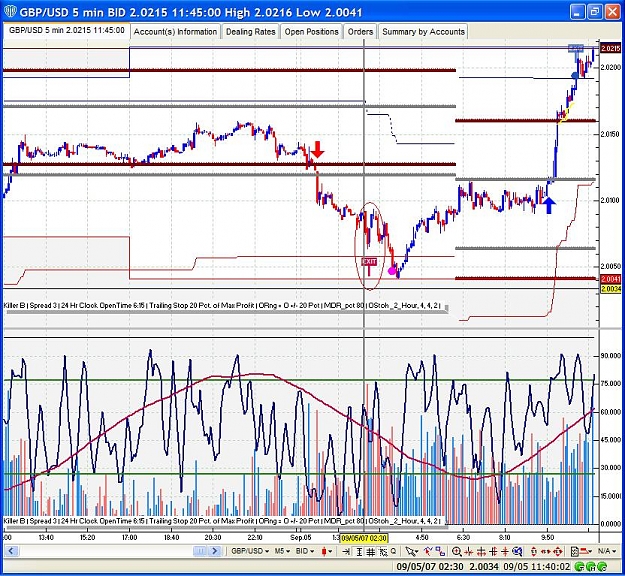Click the magenta dot marker near low
The height and width of the screenshot is (576, 625).
tap(392, 271)
